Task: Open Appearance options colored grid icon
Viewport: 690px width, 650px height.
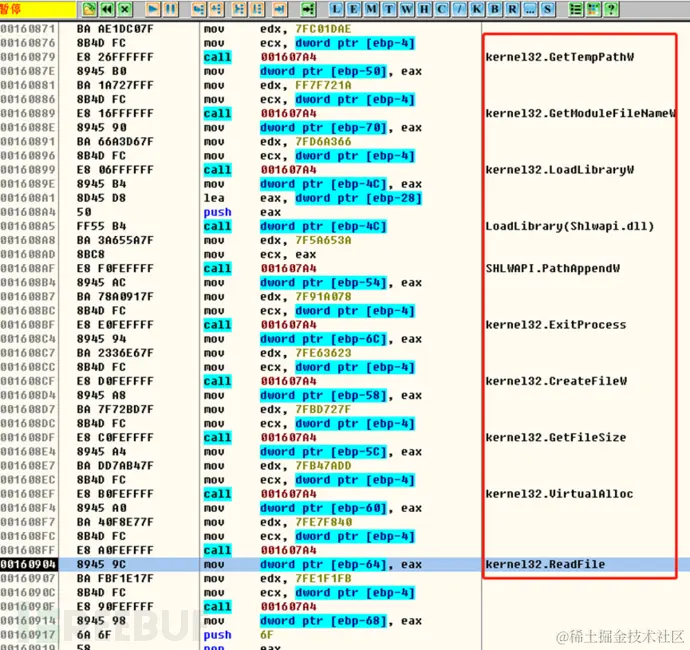Action: [593, 9]
